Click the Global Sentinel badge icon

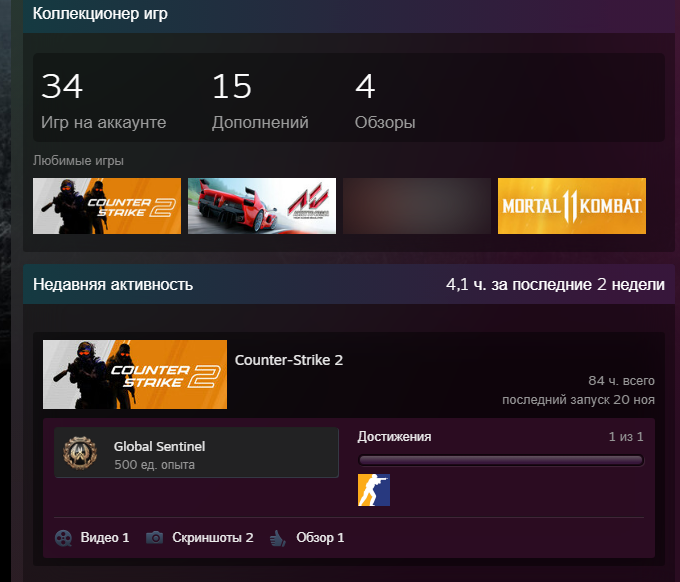pyautogui.click(x=79, y=454)
